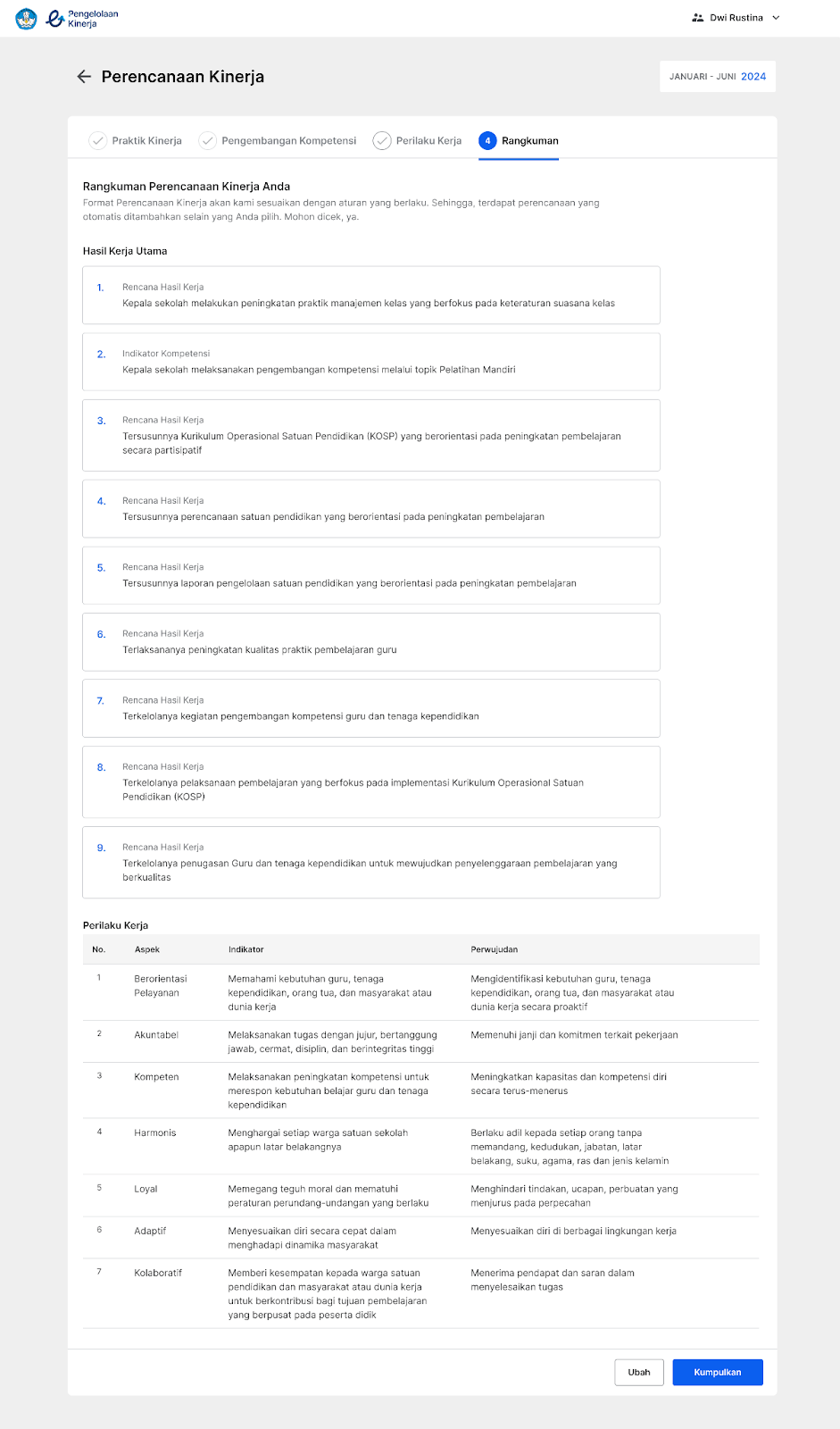The height and width of the screenshot is (1429, 840).
Task: Click the Kemdikbud logo in the header
Action: coord(26,18)
